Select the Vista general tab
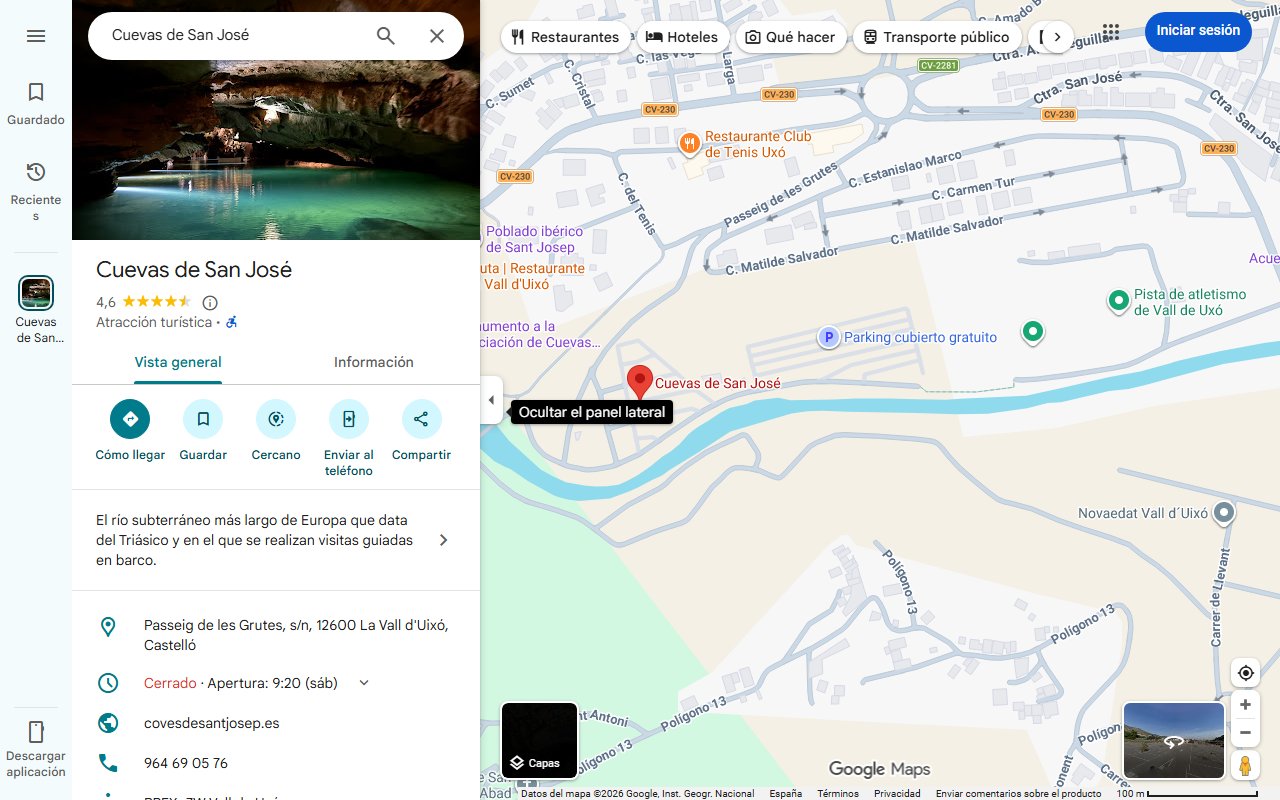This screenshot has height=800, width=1280. tap(178, 362)
